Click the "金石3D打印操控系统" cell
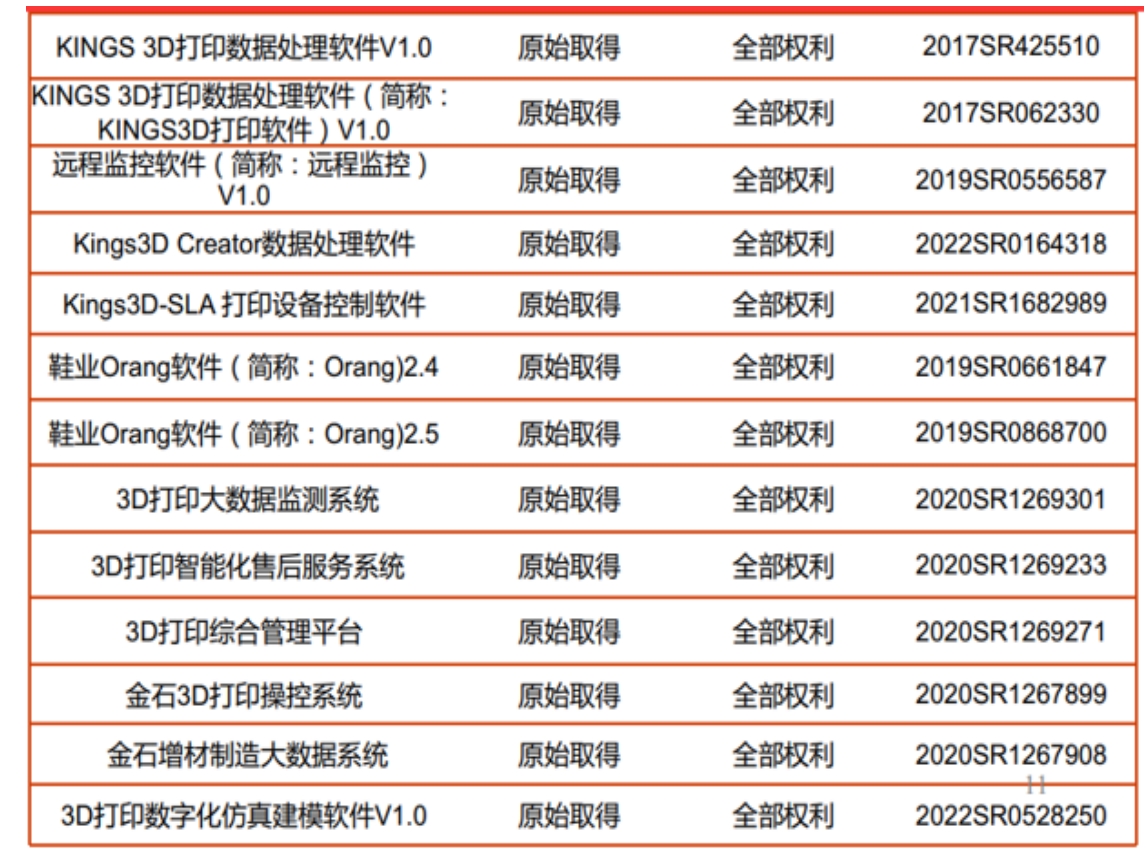1147x852 pixels. coord(244,695)
